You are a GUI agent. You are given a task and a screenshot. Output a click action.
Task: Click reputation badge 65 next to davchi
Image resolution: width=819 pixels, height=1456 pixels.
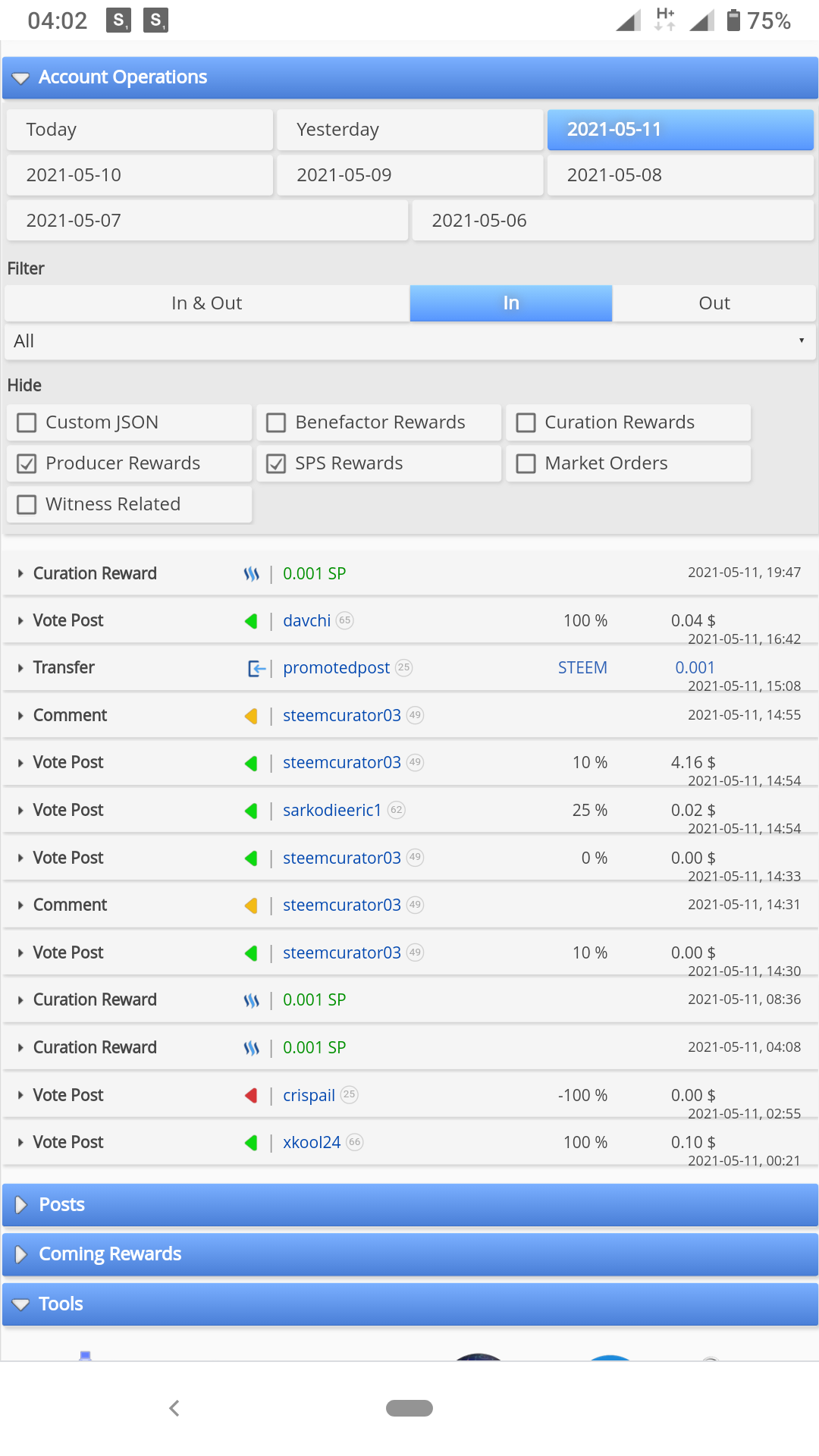345,620
